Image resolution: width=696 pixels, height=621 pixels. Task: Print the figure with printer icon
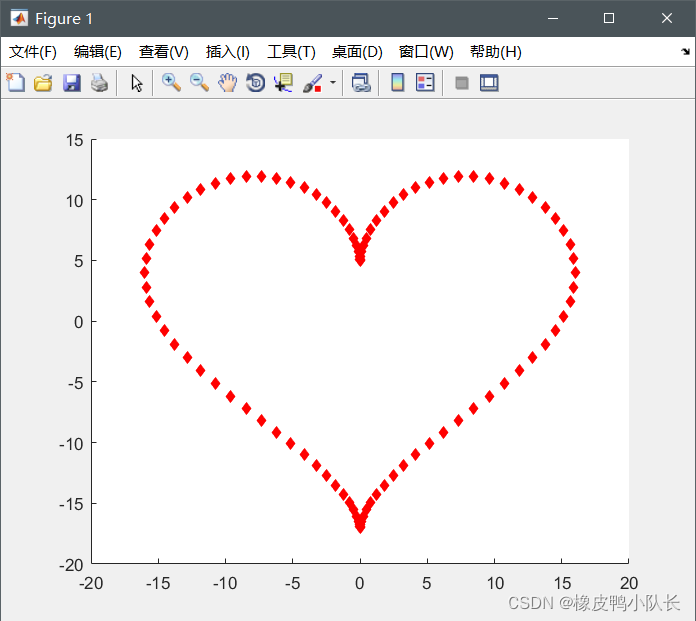99,83
